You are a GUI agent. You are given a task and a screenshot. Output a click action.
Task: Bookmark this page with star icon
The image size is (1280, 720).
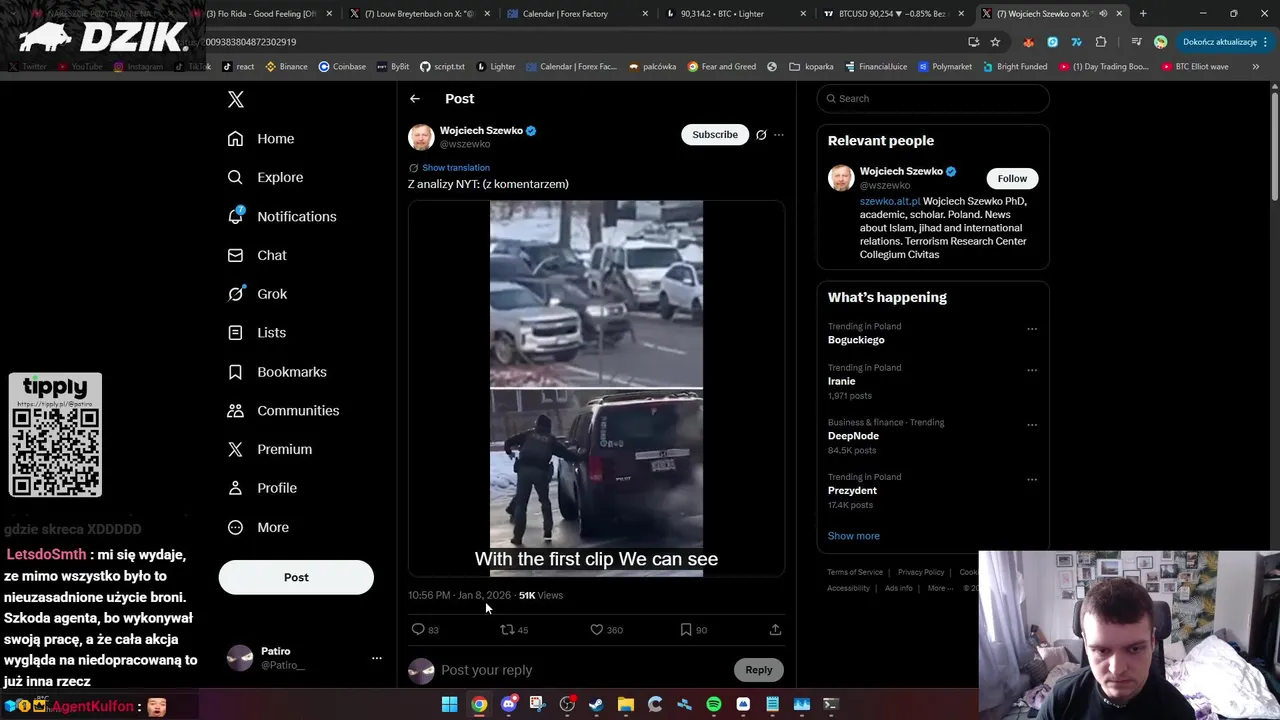click(995, 42)
